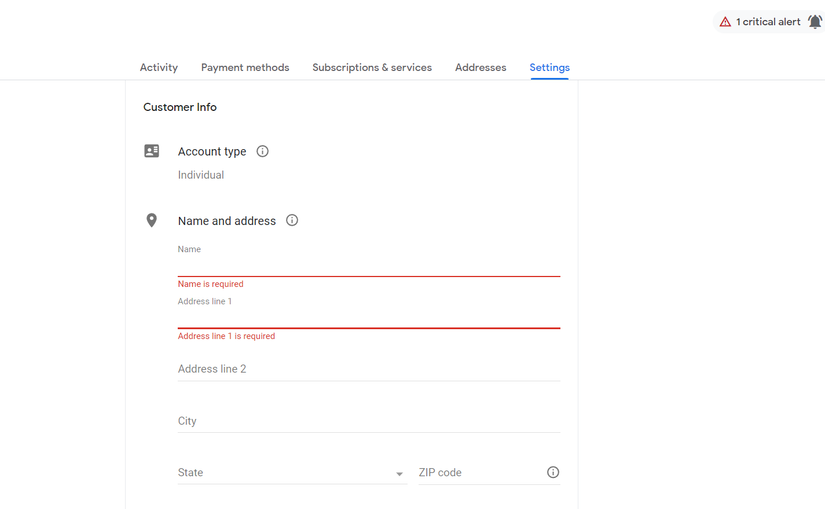Open the State dropdown
The height and width of the screenshot is (509, 825).
coord(292,473)
